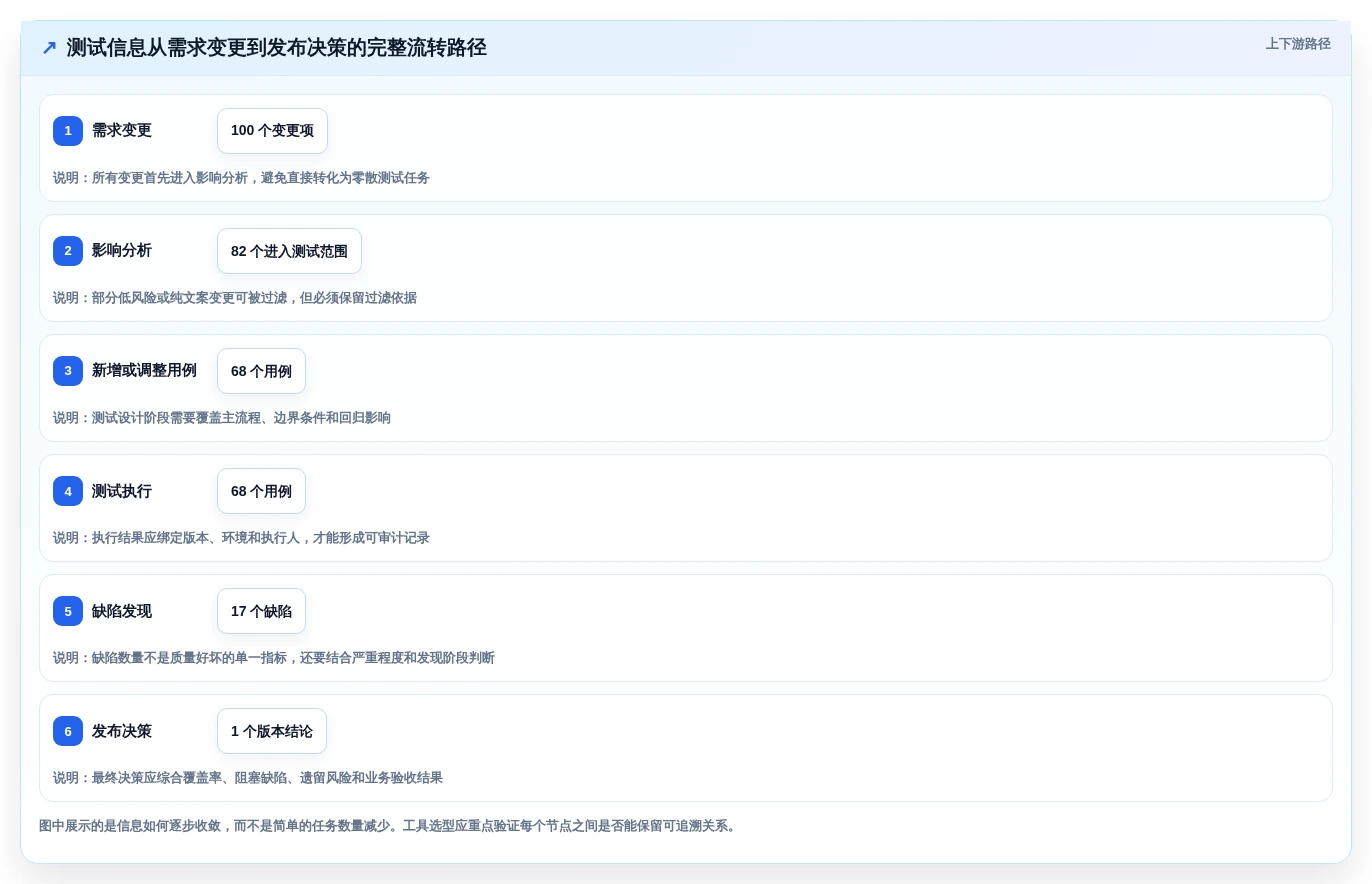Click the note starting 说明：测试设计阶段需要覆盖主流程
The image size is (1372, 884).
coord(222,418)
